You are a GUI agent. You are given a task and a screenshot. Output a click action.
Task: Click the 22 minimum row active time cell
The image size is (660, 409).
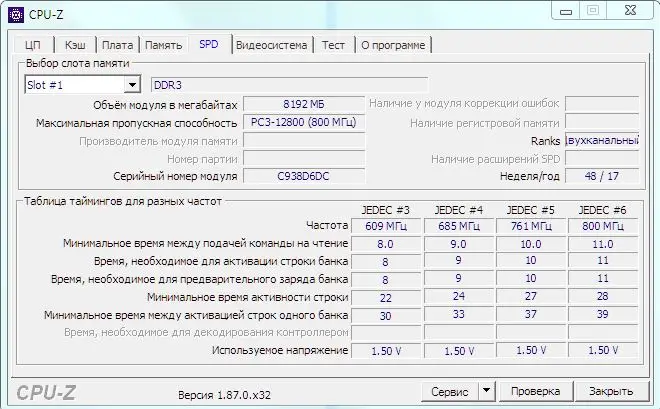(x=386, y=297)
